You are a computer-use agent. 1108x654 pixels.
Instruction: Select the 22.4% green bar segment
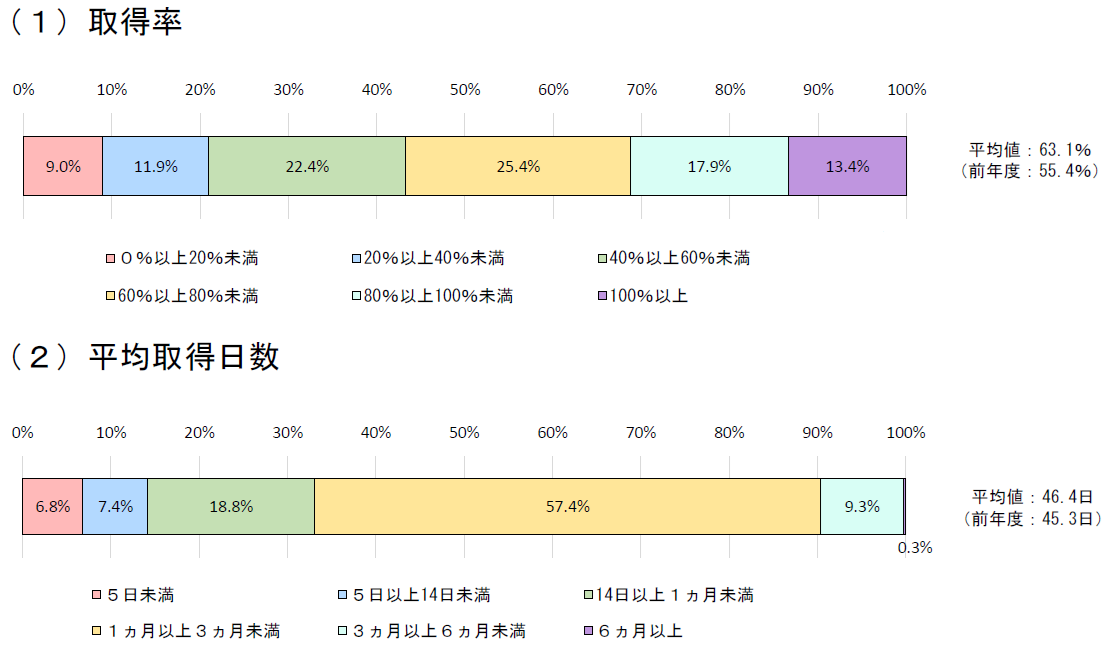[x=307, y=166]
